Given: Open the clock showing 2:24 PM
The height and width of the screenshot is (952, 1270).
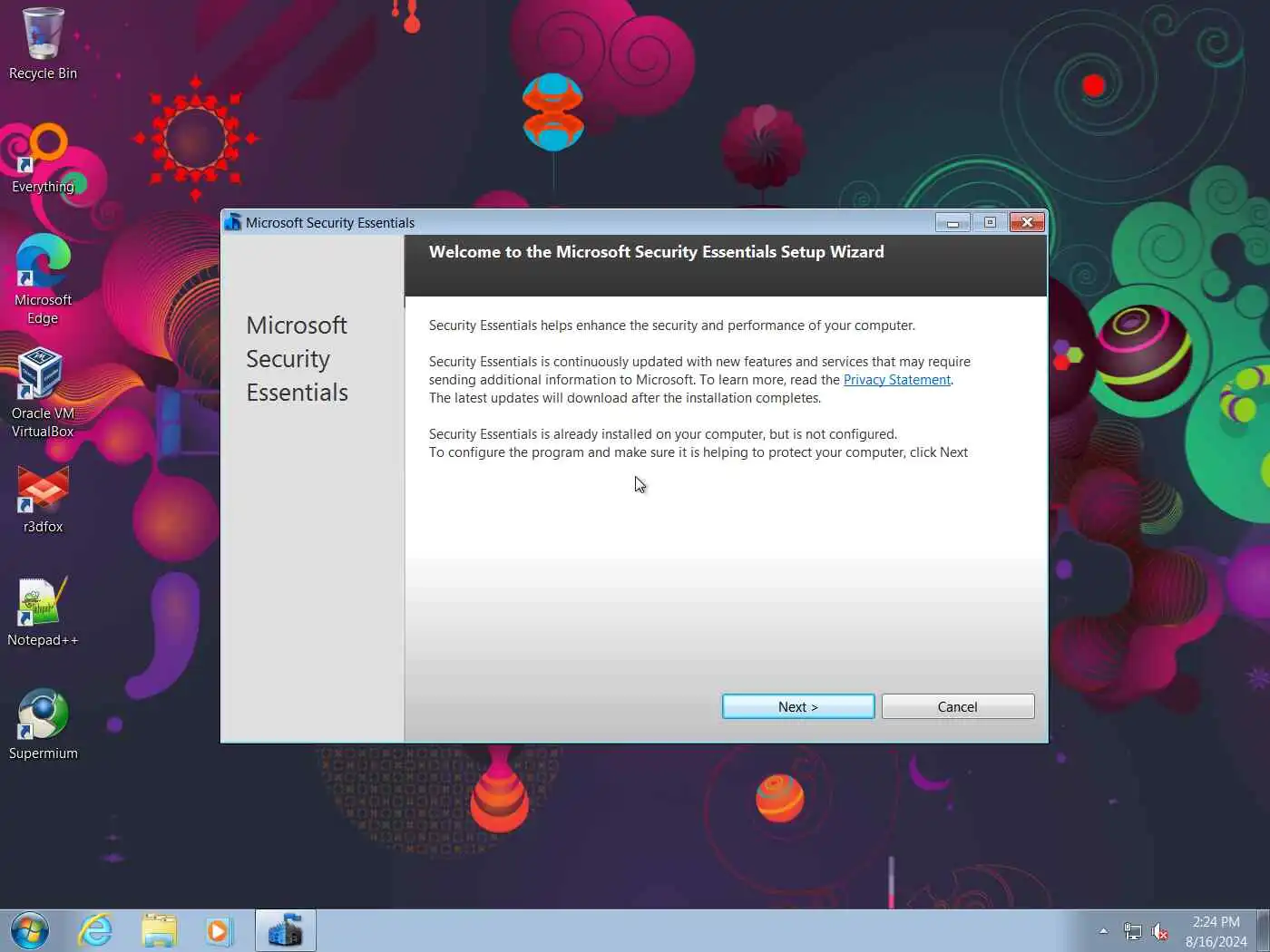Looking at the screenshot, I should 1216,931.
